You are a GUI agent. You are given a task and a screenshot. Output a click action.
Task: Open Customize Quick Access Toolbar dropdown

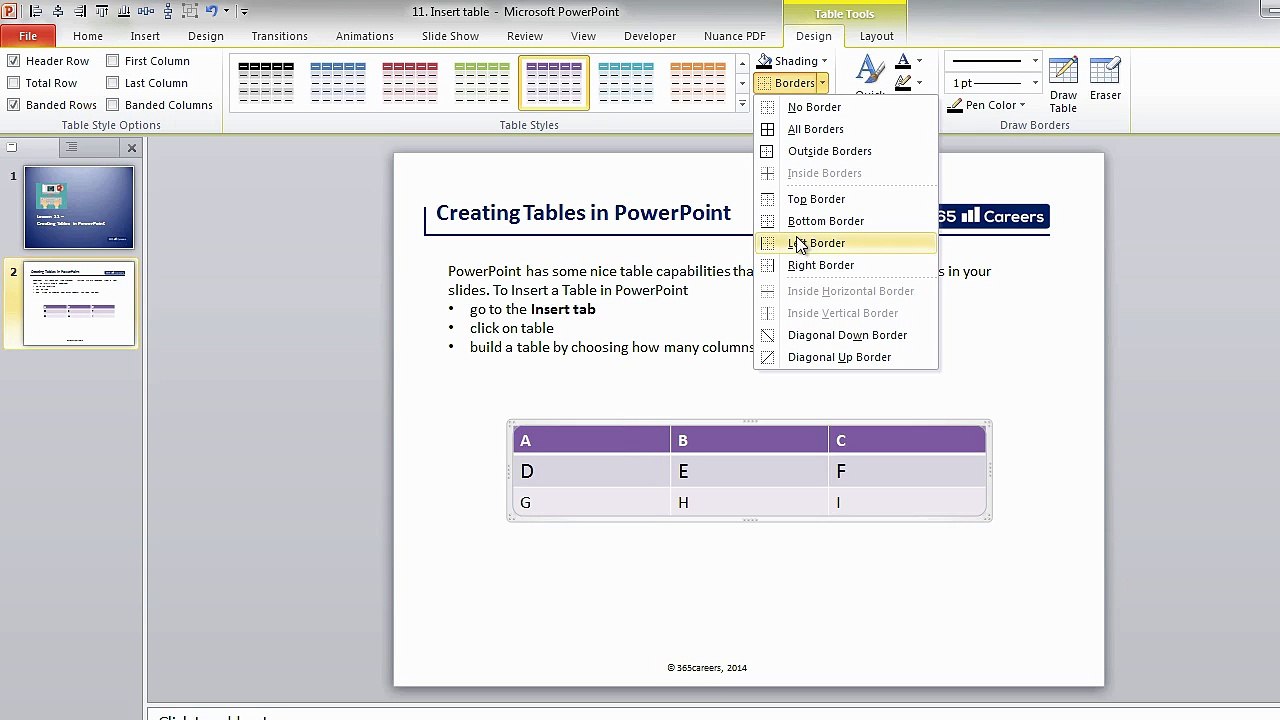click(244, 12)
